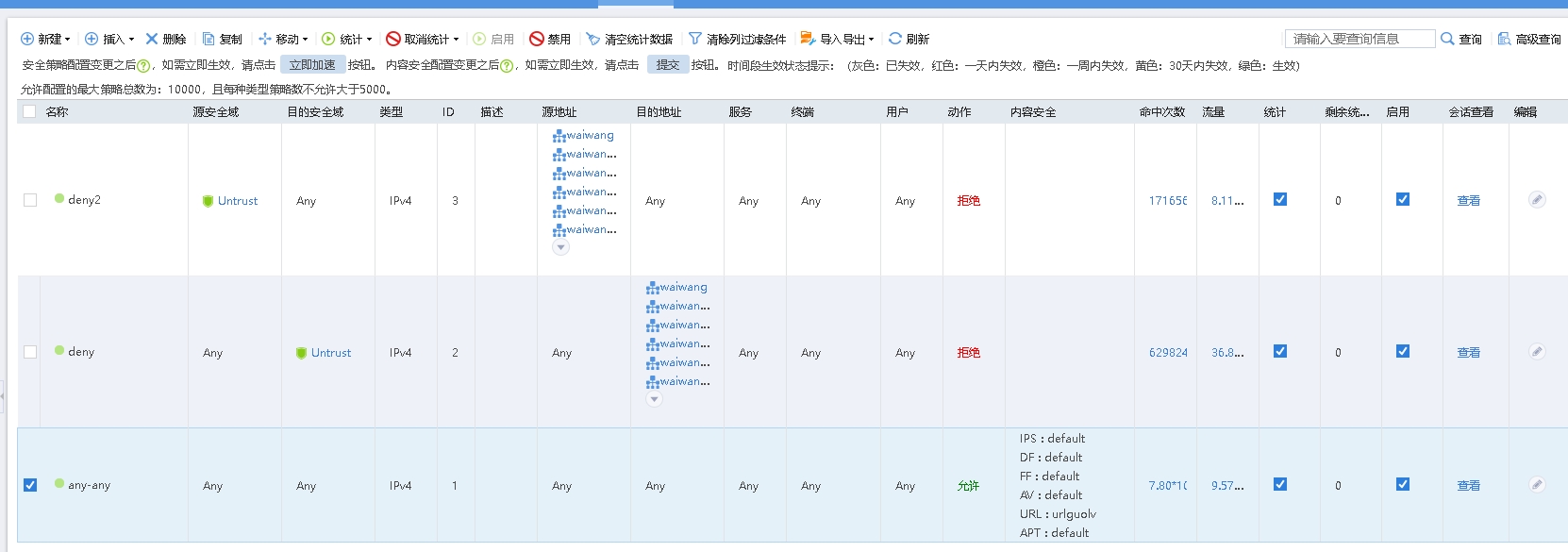Edit the deny policy pencil icon
1568x552 pixels.
tap(1537, 351)
